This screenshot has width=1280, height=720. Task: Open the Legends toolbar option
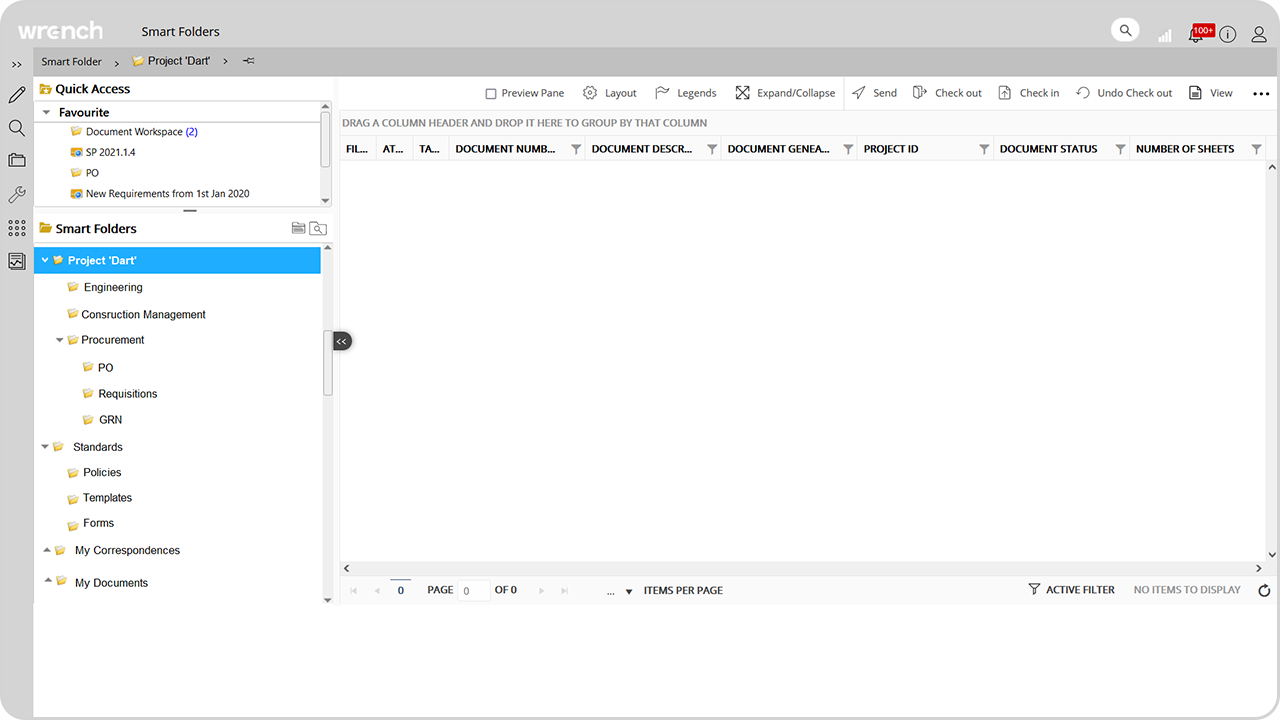(x=686, y=93)
